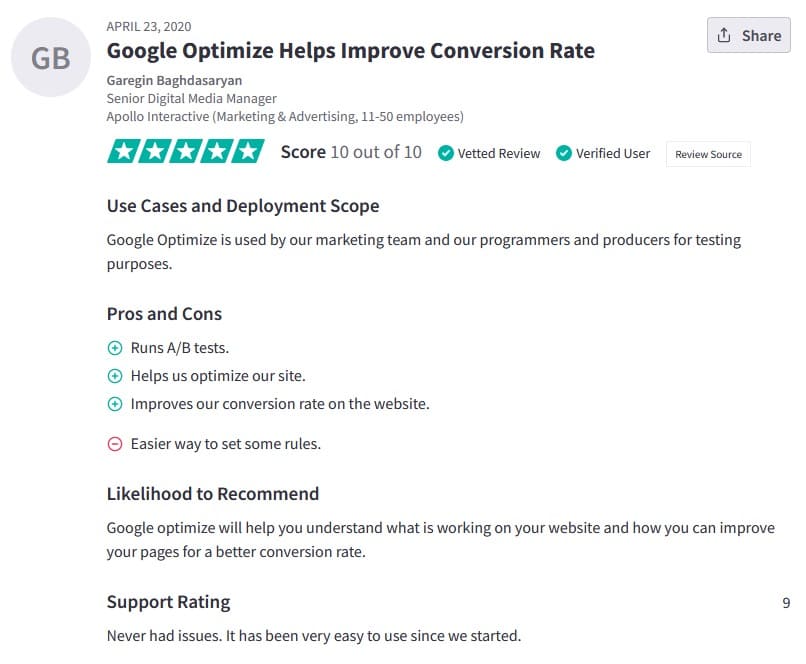
Task: Click the third green rating star
Action: [x=186, y=151]
